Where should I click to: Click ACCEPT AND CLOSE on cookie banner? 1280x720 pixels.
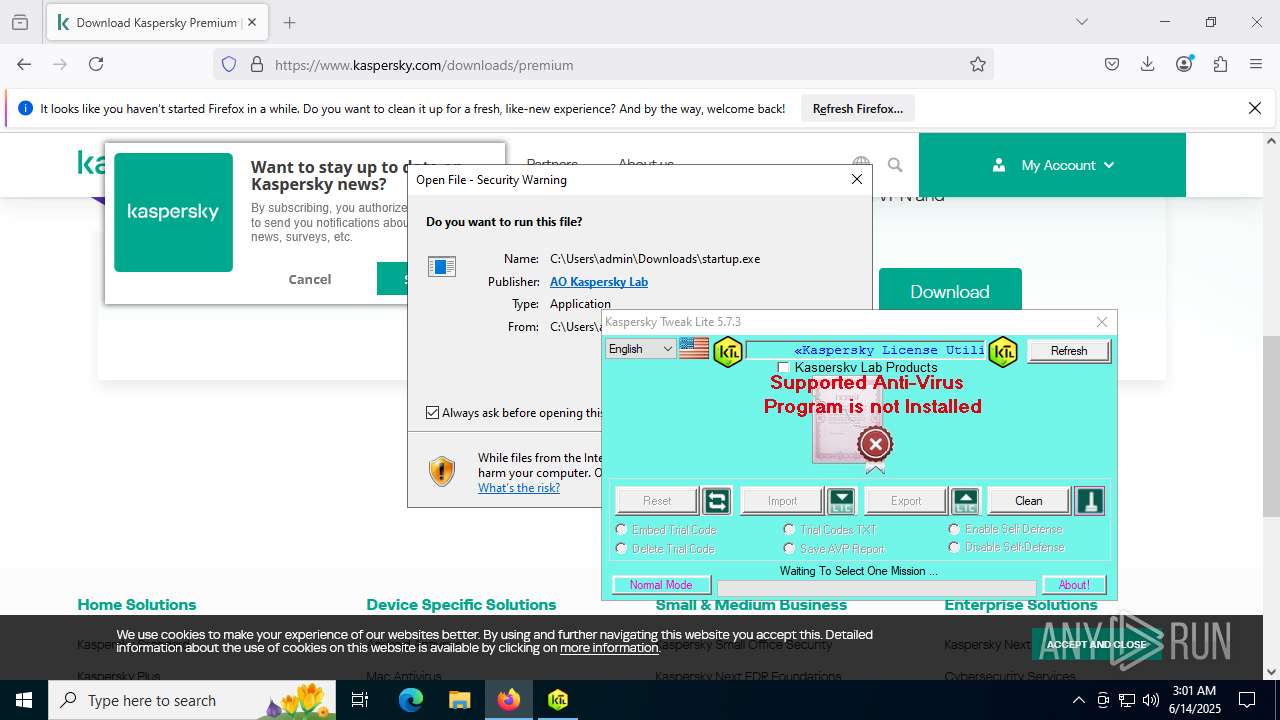coord(1097,644)
